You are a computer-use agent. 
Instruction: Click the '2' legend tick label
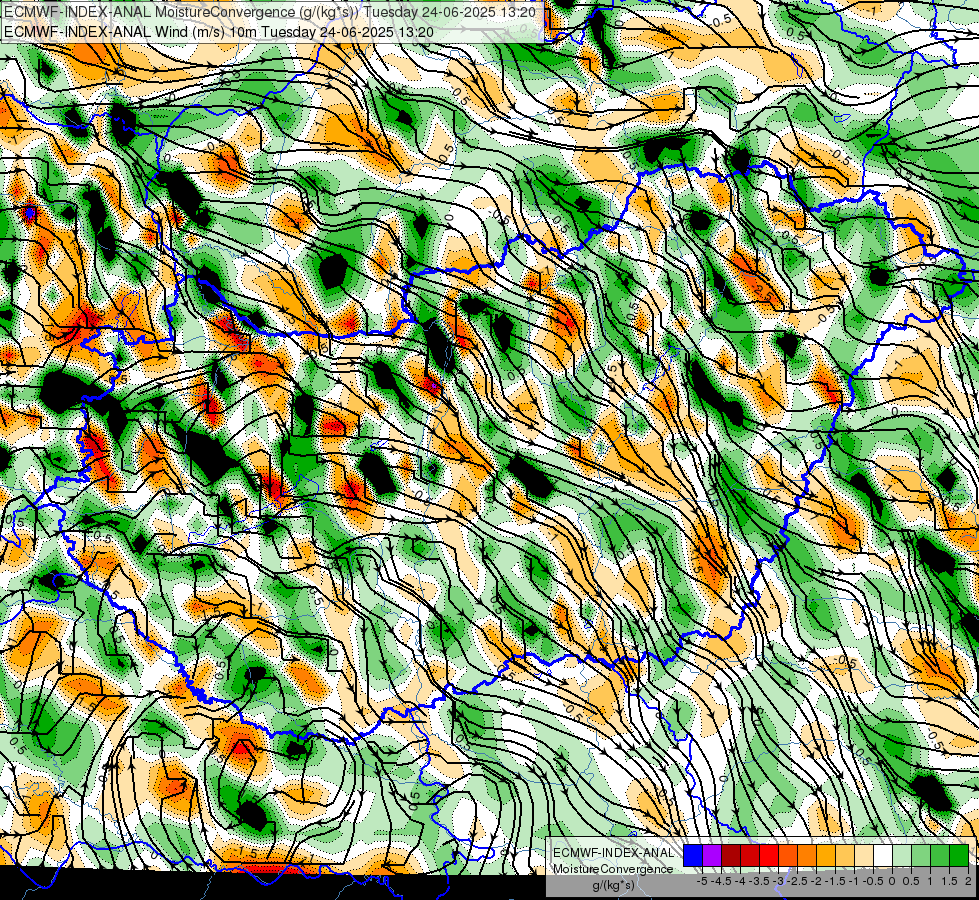968,881
